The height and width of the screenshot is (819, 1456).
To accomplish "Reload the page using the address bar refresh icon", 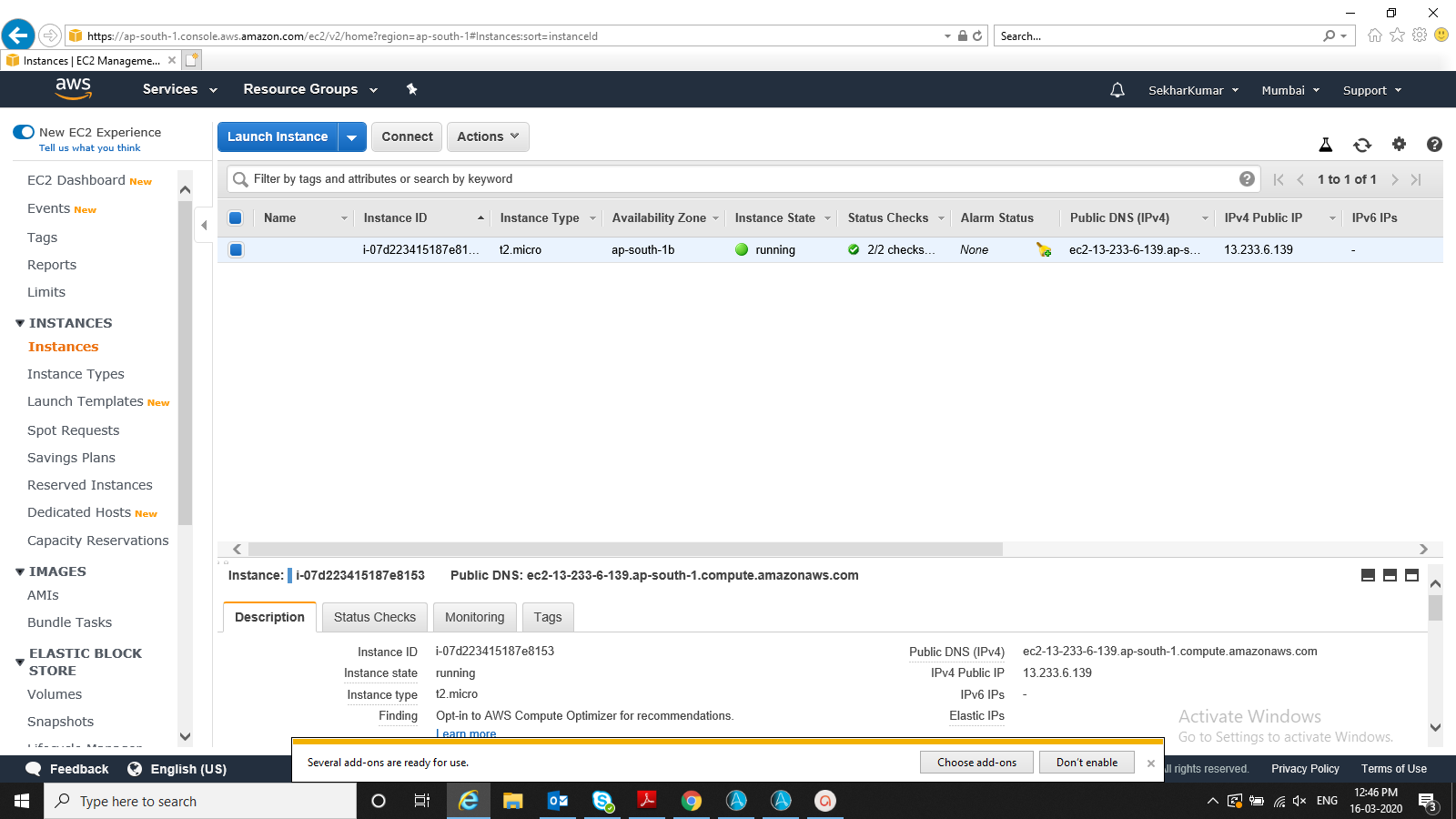I will click(x=977, y=36).
